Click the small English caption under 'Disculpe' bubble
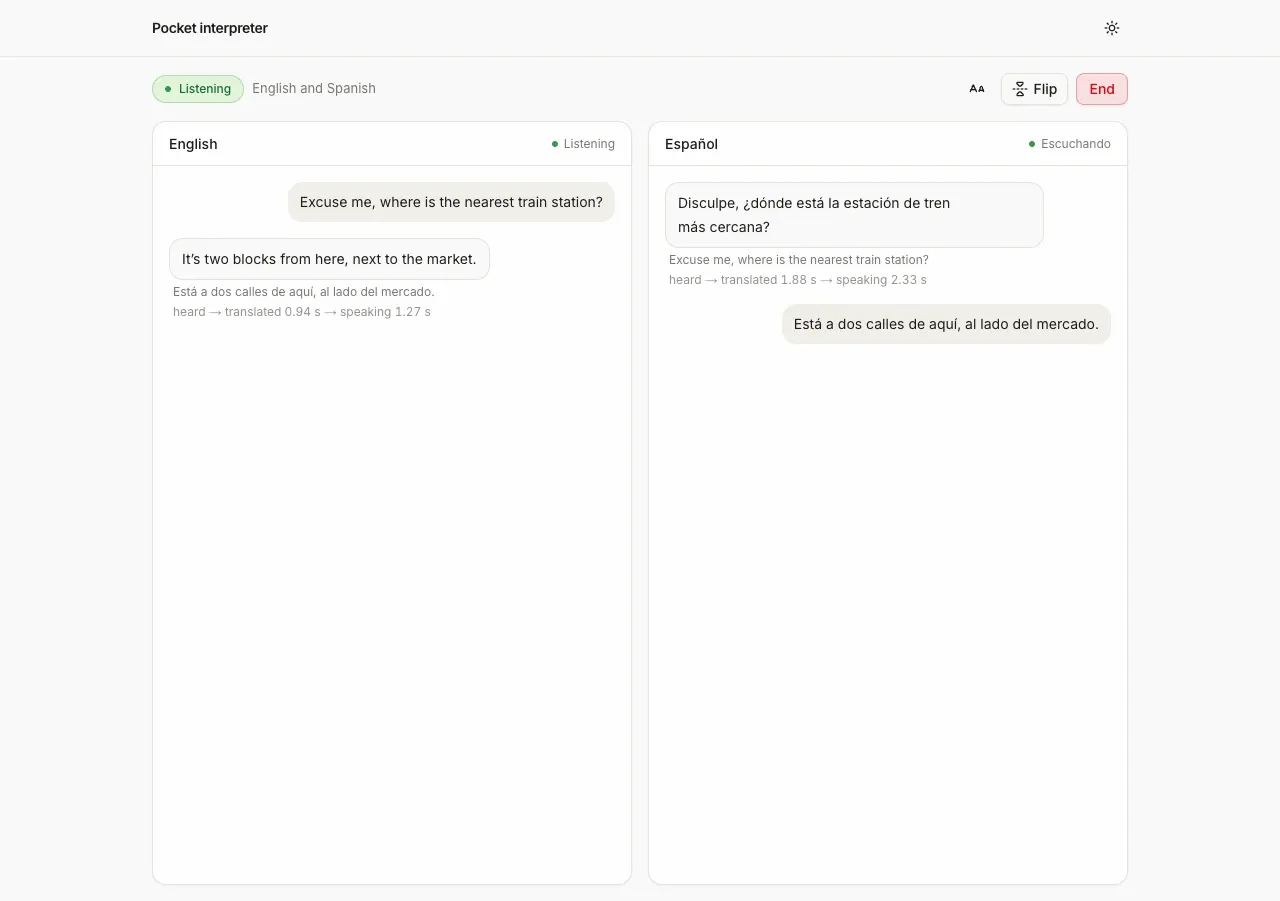The height and width of the screenshot is (901, 1280). click(x=799, y=260)
